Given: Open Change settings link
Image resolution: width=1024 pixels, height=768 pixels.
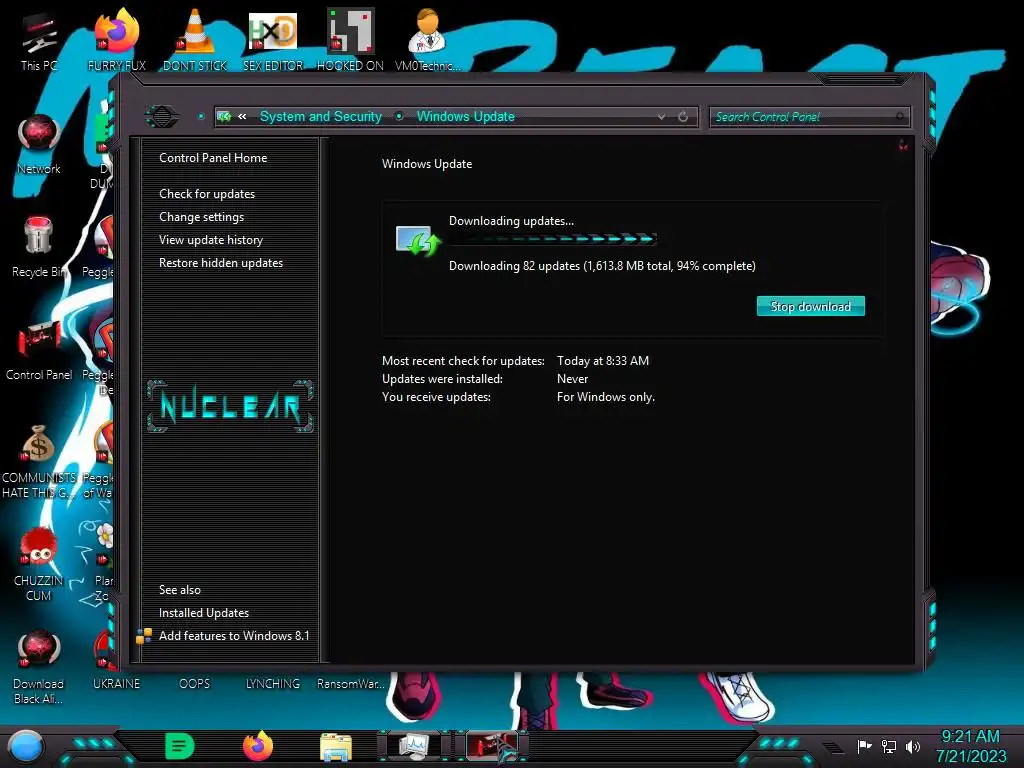Looking at the screenshot, I should point(201,217).
